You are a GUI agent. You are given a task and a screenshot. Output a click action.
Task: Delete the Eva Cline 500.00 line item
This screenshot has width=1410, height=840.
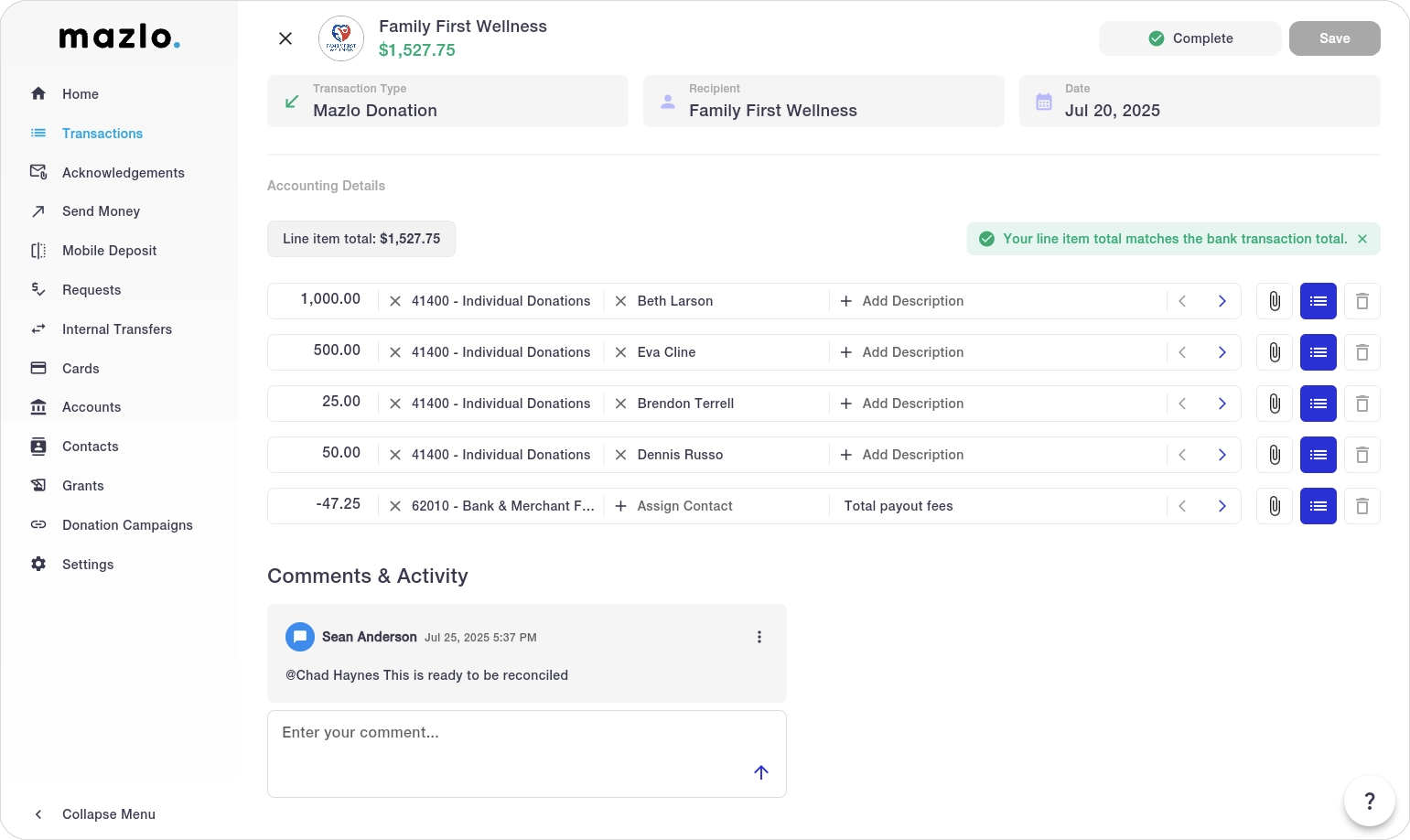(1362, 352)
